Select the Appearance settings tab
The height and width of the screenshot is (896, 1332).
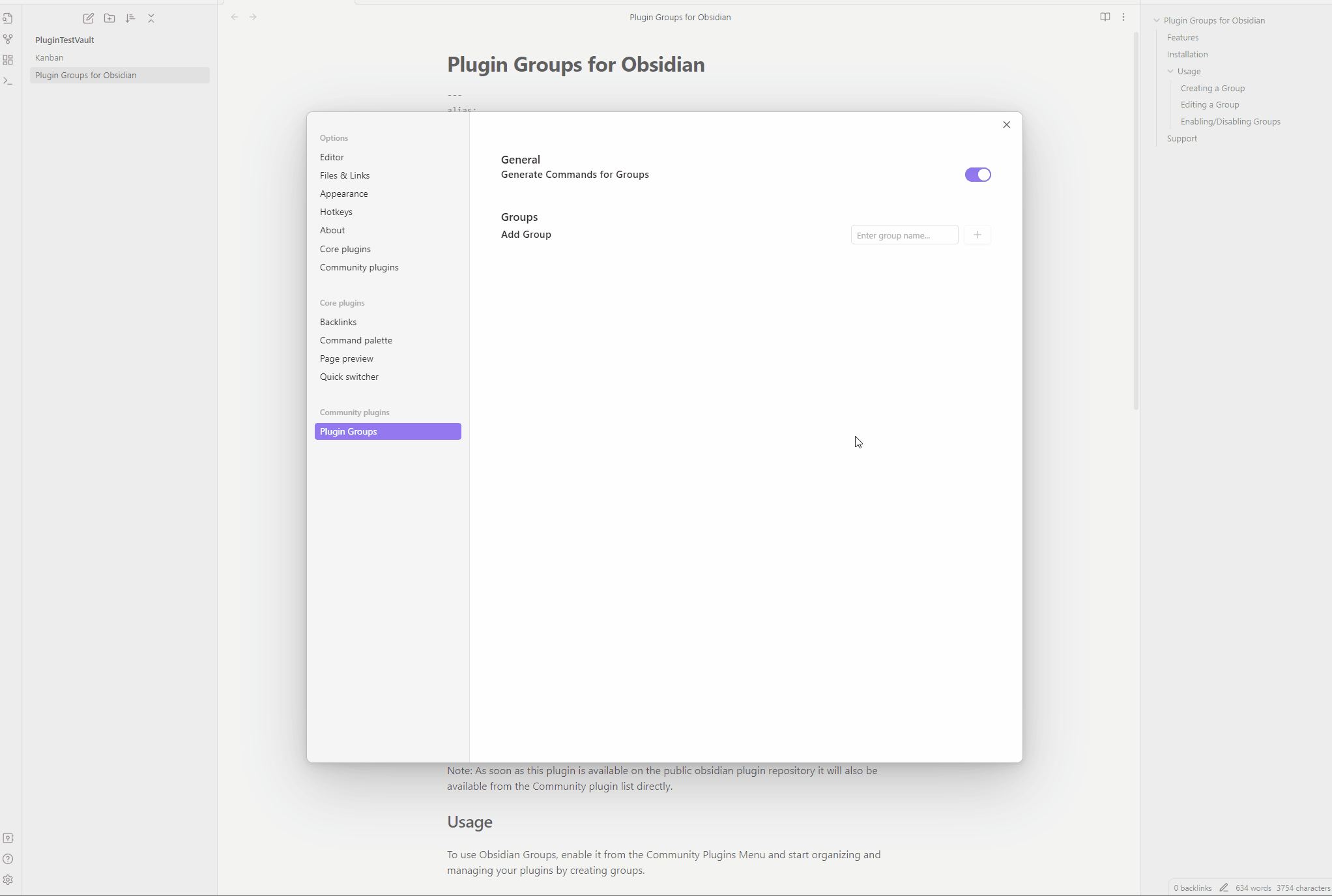click(x=343, y=194)
